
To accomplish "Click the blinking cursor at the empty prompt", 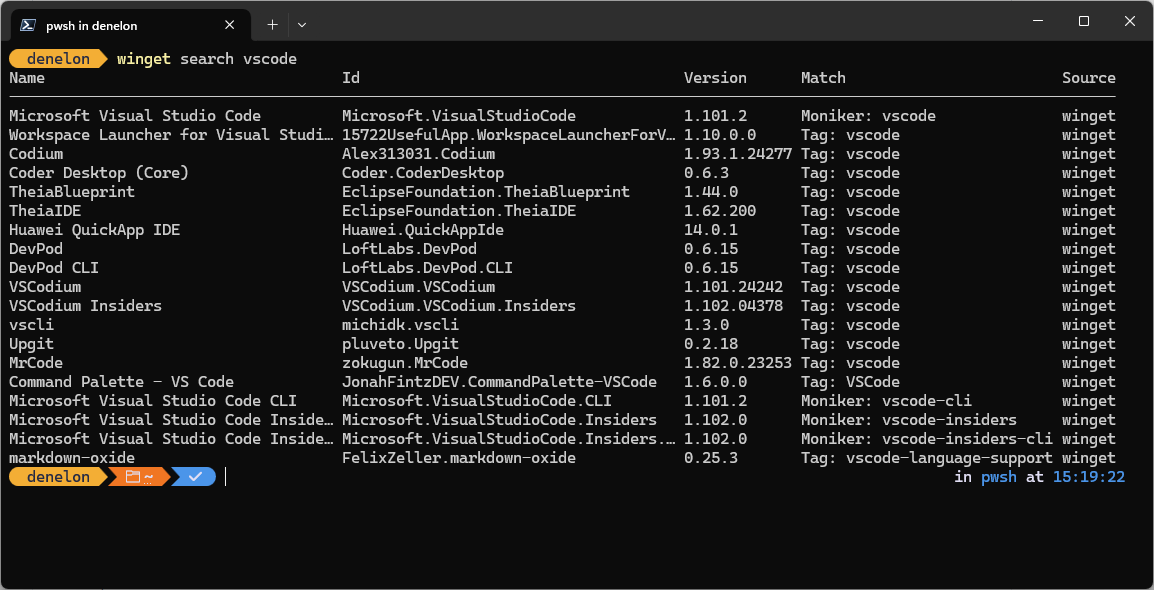I will 226,477.
